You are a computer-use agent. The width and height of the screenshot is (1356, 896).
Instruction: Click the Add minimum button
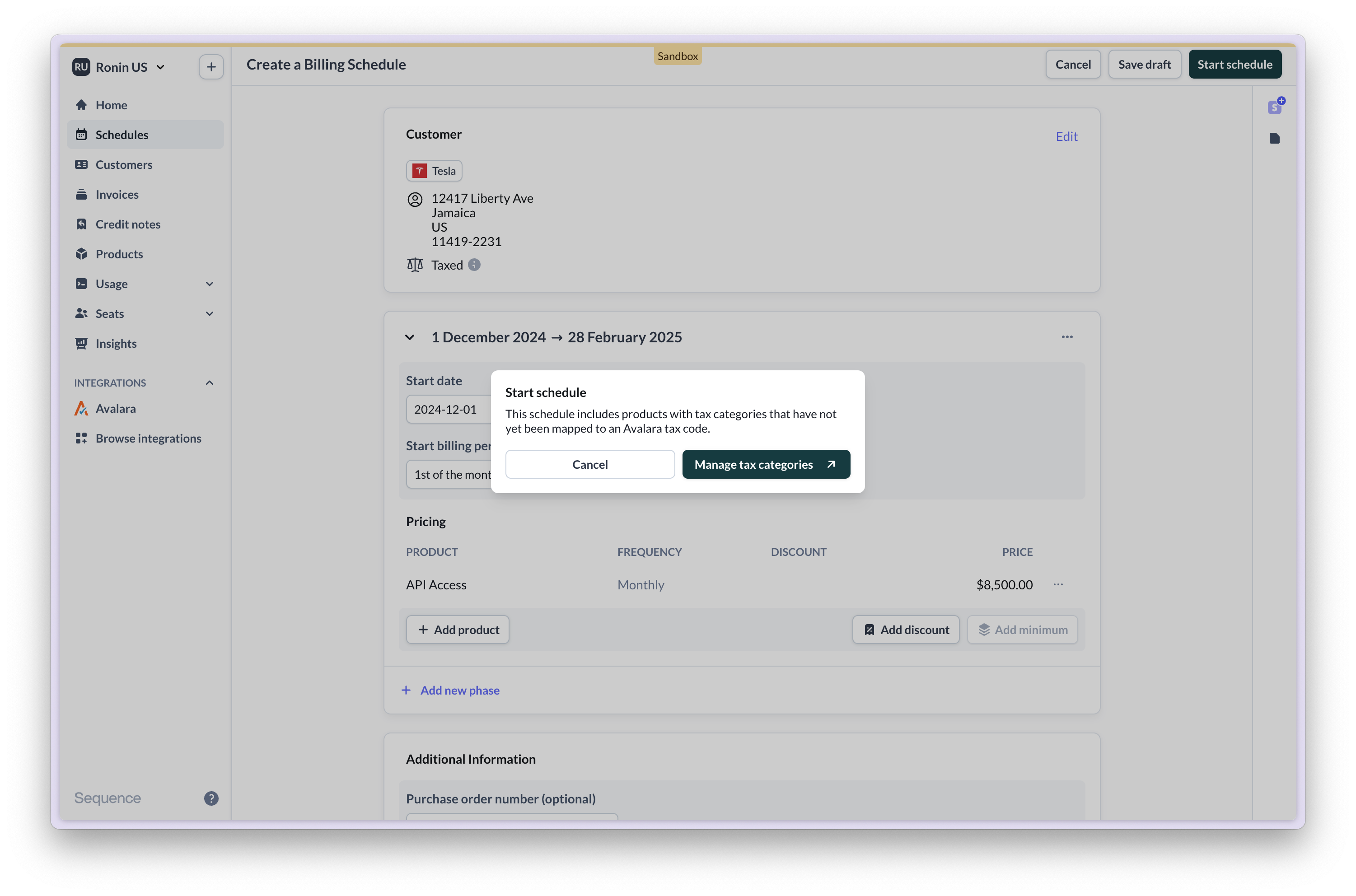click(1022, 630)
